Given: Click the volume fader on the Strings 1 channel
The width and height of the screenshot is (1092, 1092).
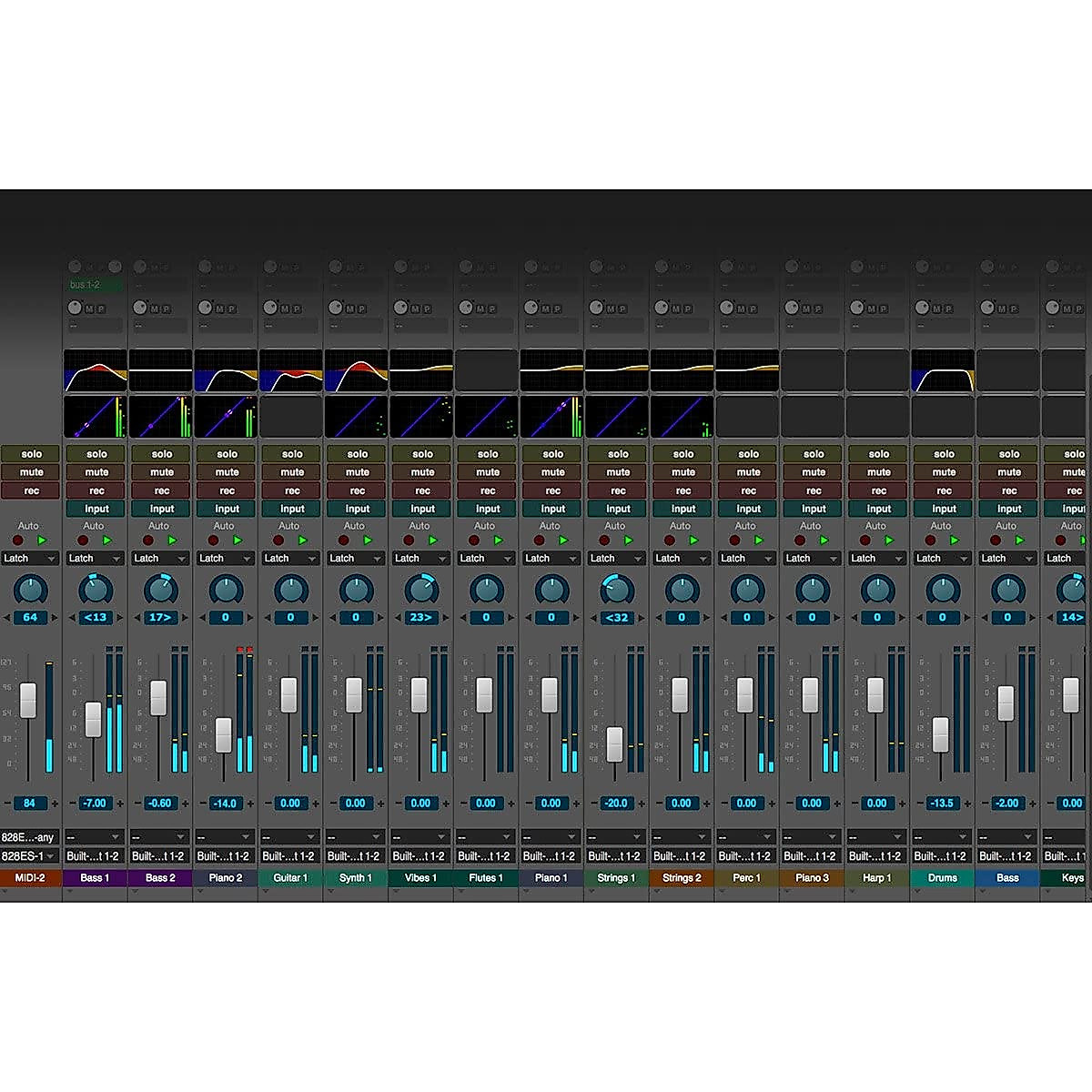Looking at the screenshot, I should [616, 746].
